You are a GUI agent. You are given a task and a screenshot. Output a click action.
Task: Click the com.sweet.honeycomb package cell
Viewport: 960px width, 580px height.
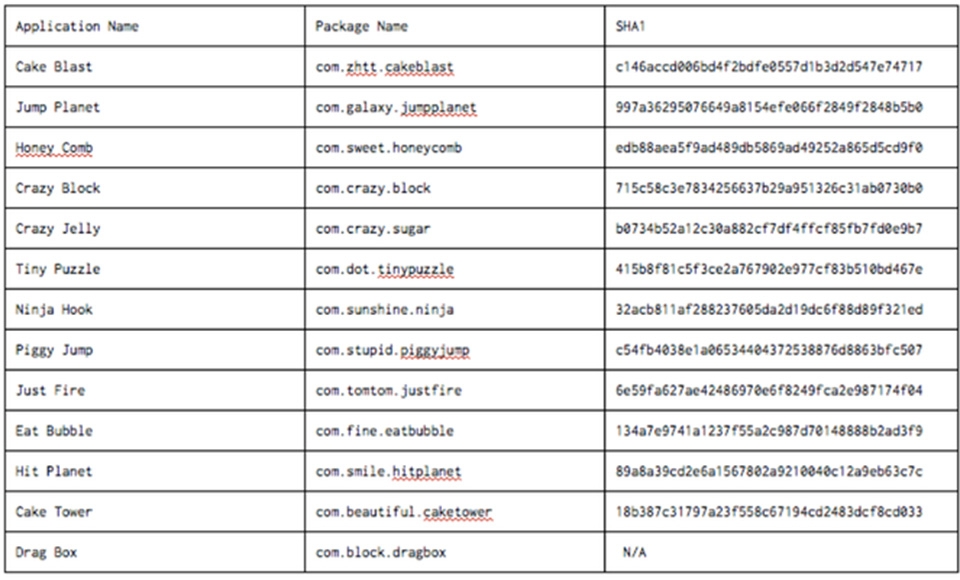pos(454,147)
